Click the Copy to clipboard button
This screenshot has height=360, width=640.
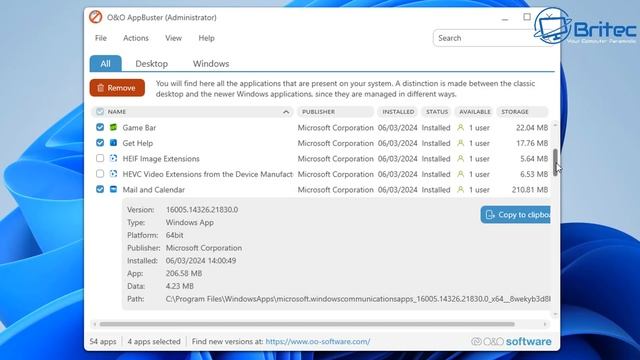point(516,215)
